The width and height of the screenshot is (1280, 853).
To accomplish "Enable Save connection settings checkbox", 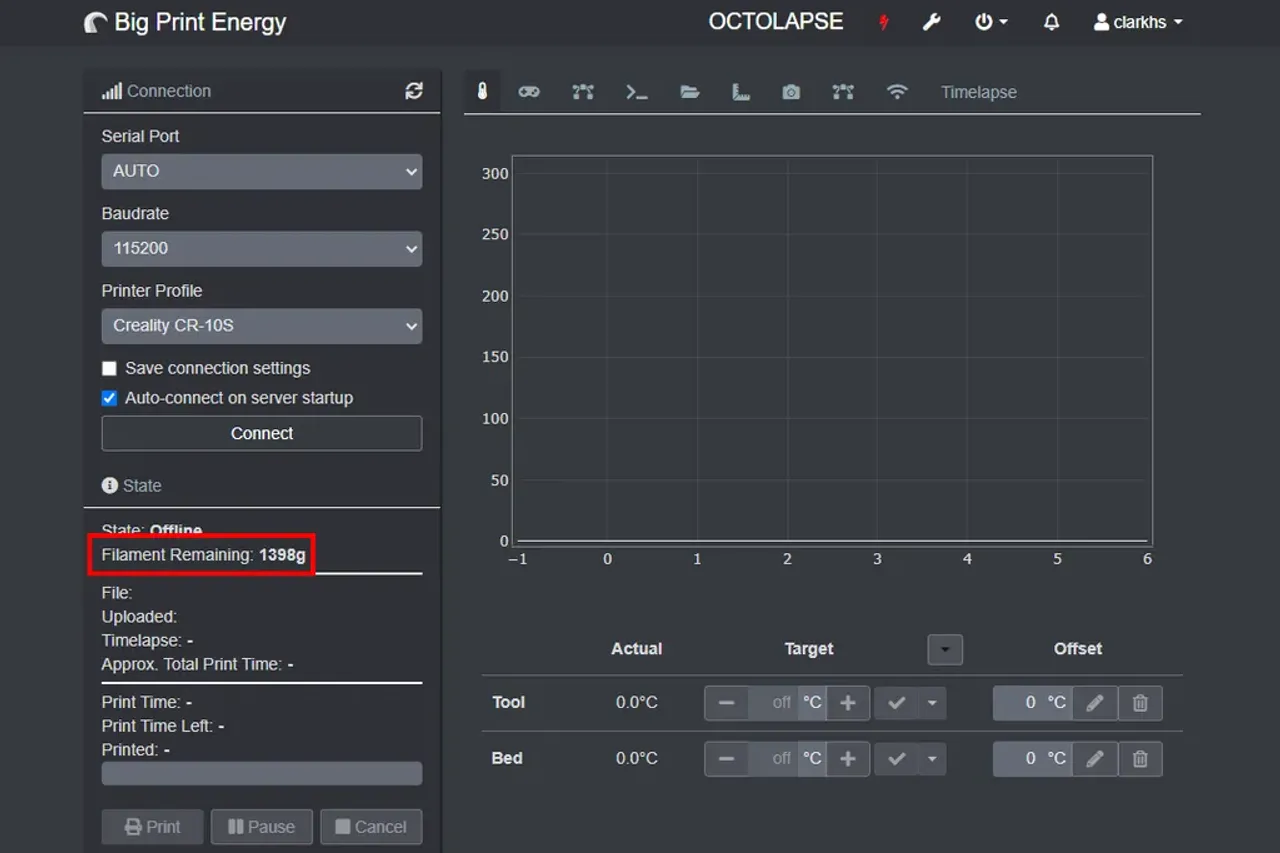I will click(109, 368).
